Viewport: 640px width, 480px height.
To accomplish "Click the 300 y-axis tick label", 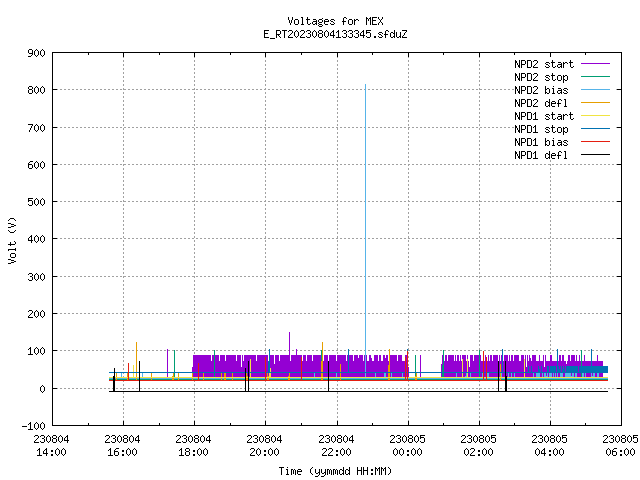I will (x=36, y=277).
